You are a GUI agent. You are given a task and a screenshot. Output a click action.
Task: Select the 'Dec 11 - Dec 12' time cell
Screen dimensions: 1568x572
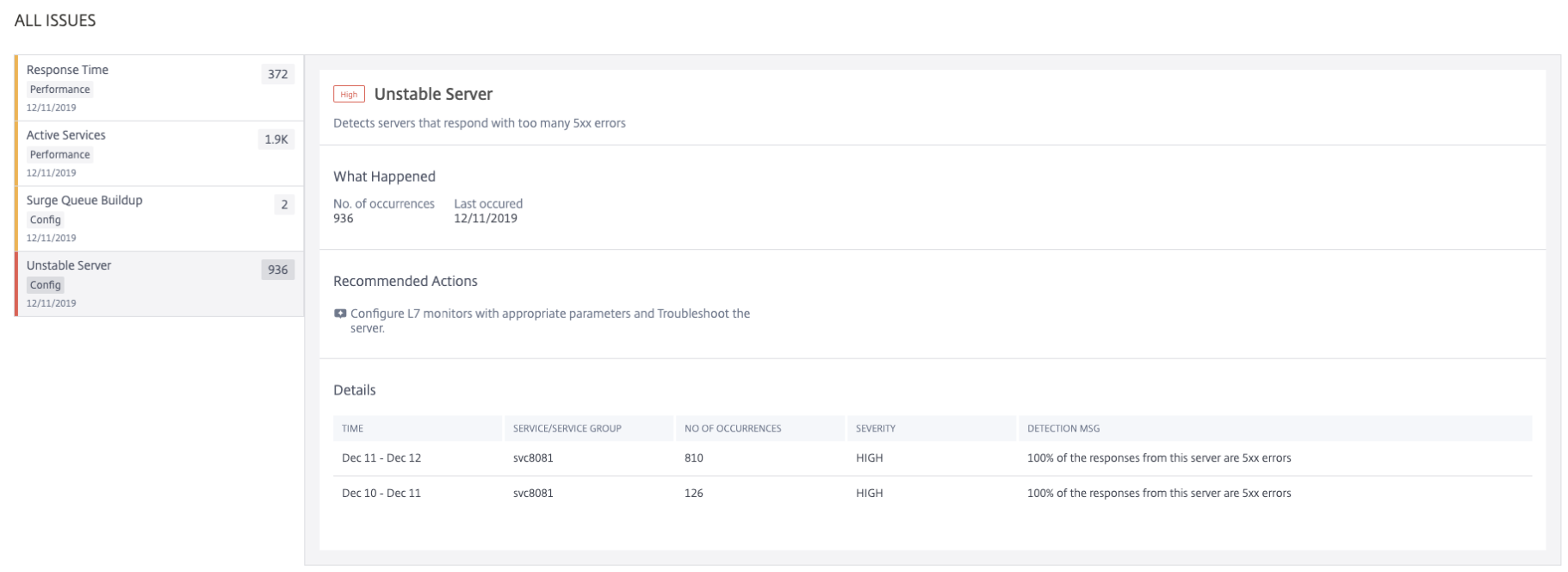tap(381, 458)
